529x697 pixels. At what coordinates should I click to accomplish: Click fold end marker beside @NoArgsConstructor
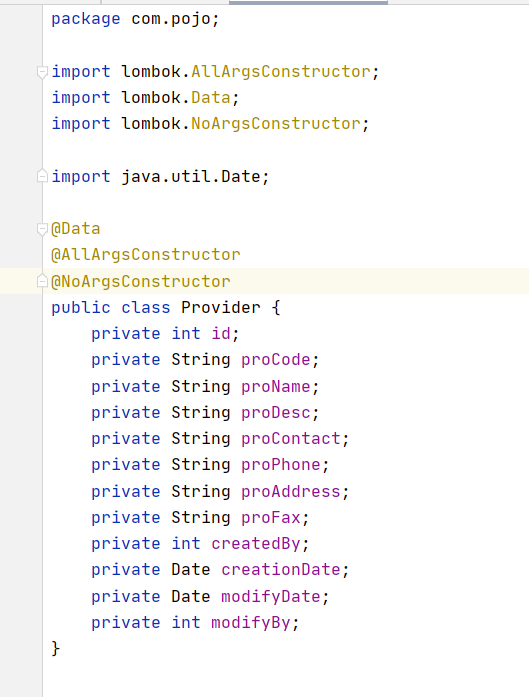click(42, 281)
